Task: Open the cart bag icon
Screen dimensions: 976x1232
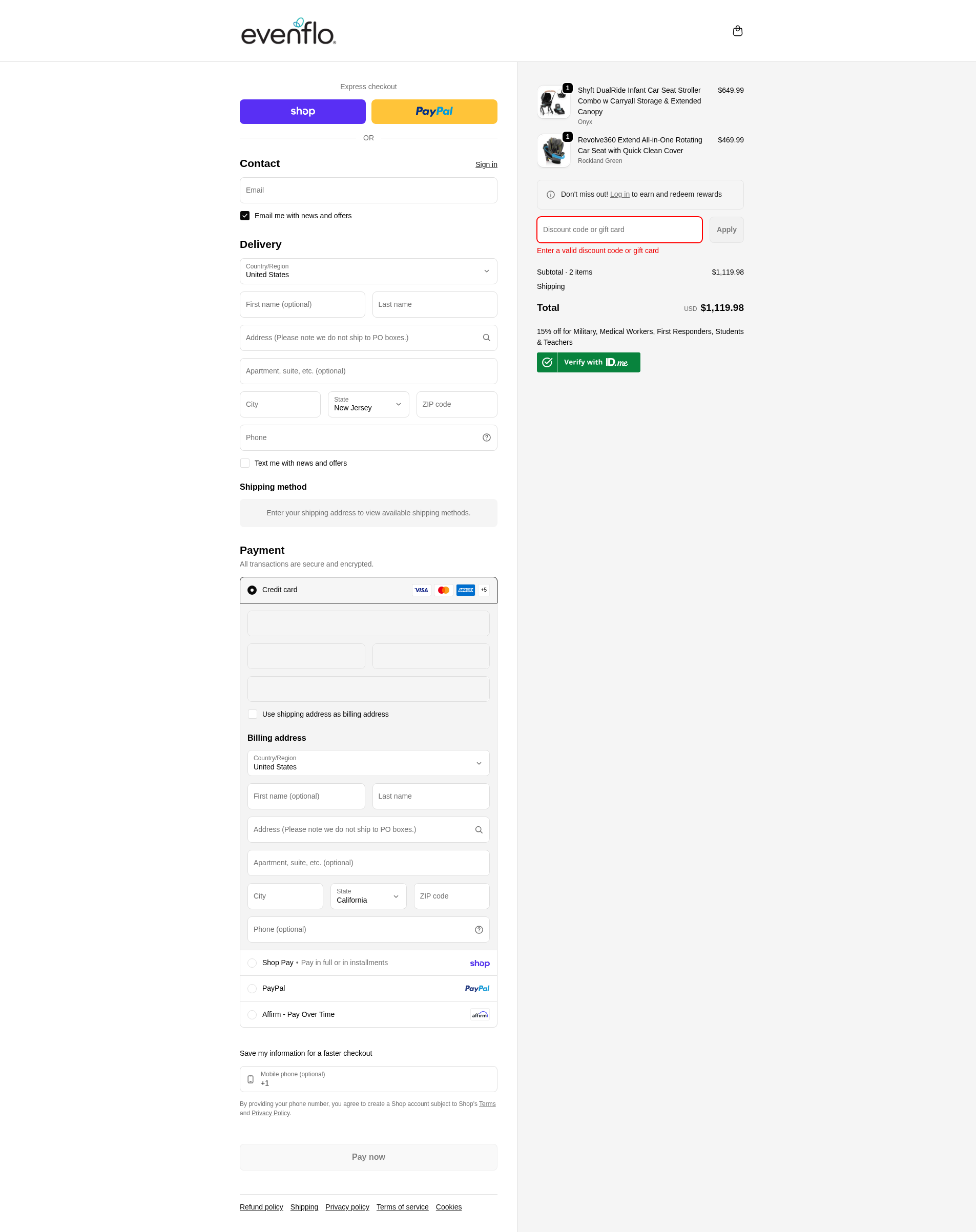Action: (x=737, y=30)
